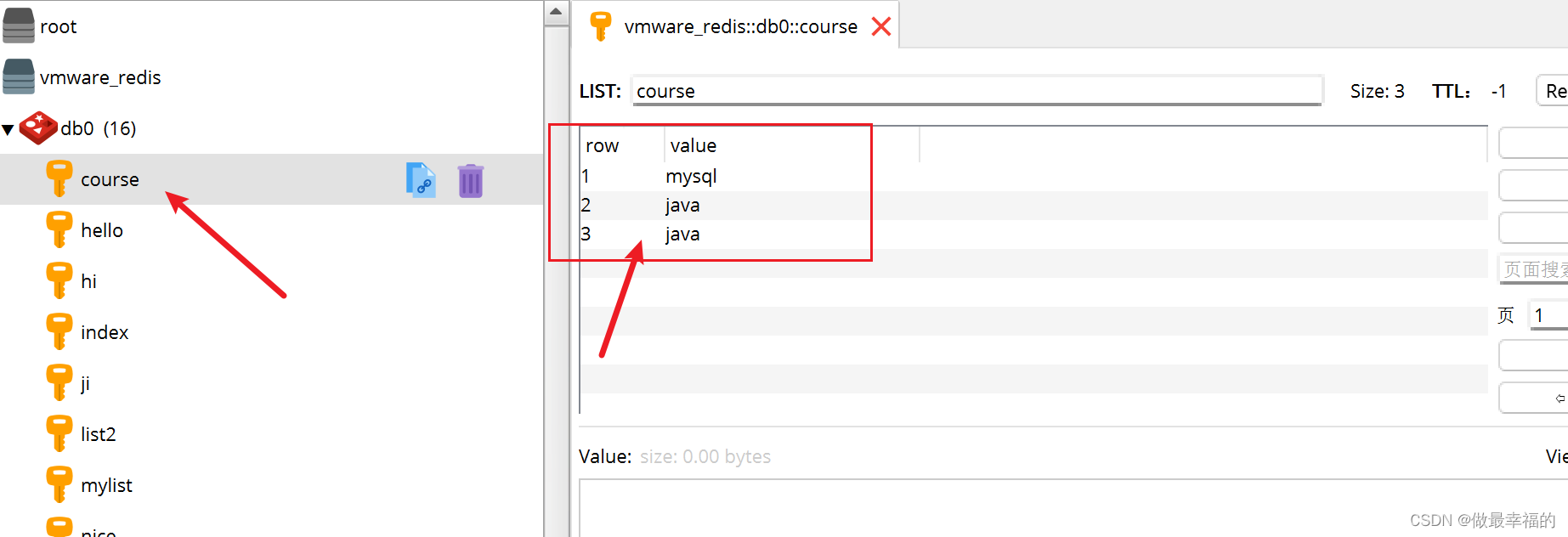Viewport: 1568px width, 537px height.
Task: Collapse the db0 database tree node
Action: [x=8, y=129]
